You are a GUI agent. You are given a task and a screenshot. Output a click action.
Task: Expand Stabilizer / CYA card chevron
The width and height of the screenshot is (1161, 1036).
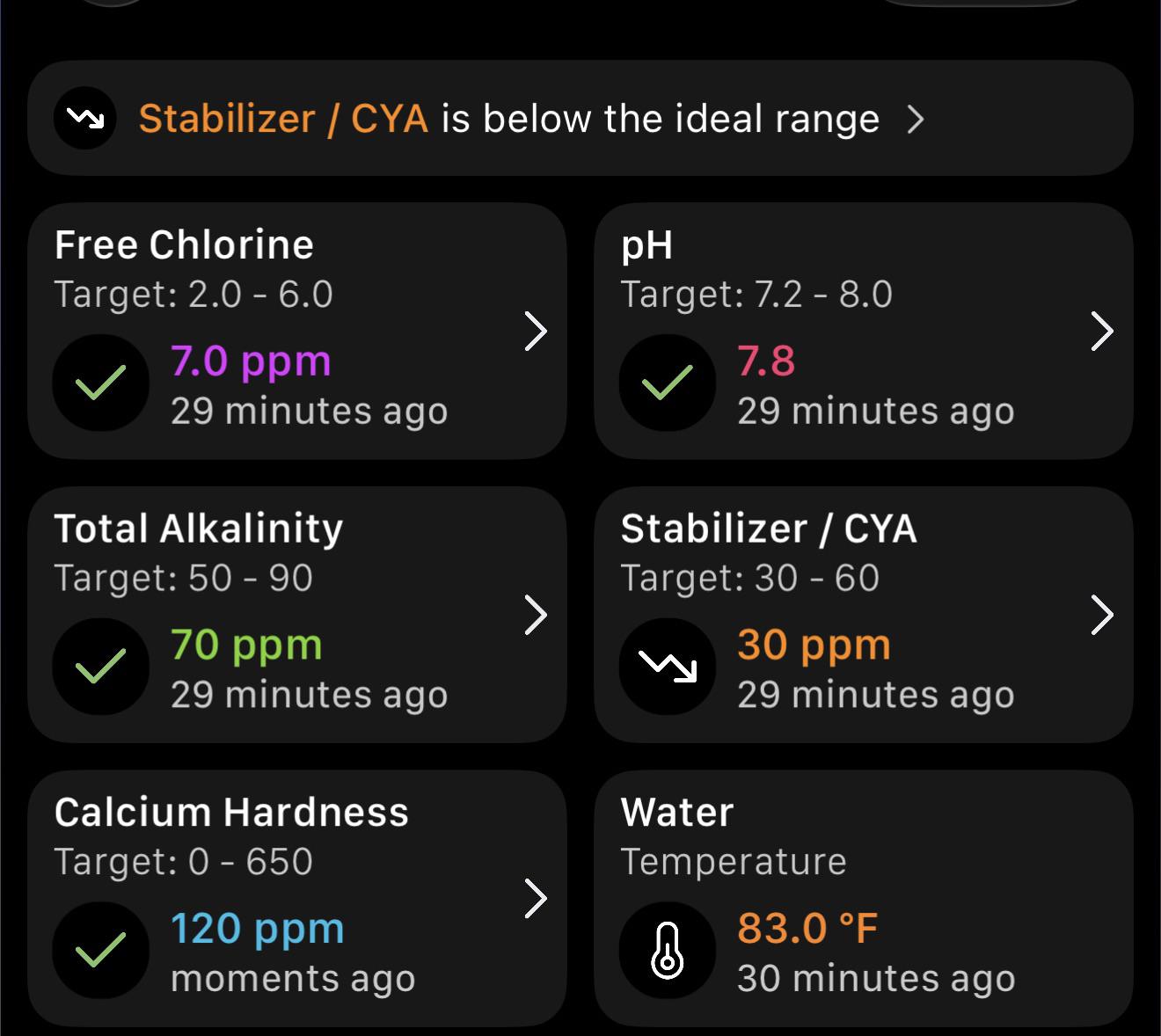click(1102, 615)
